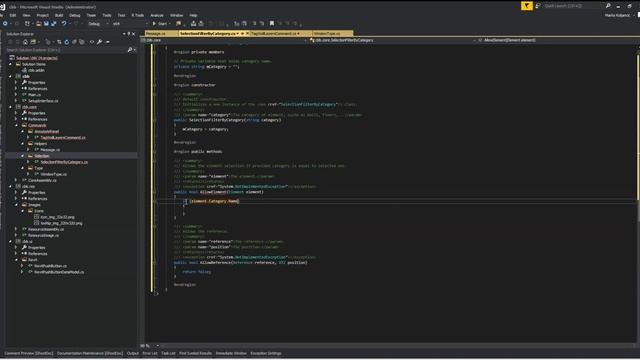Open the Edit menu
The width and height of the screenshot is (640, 360).
point(13,15)
